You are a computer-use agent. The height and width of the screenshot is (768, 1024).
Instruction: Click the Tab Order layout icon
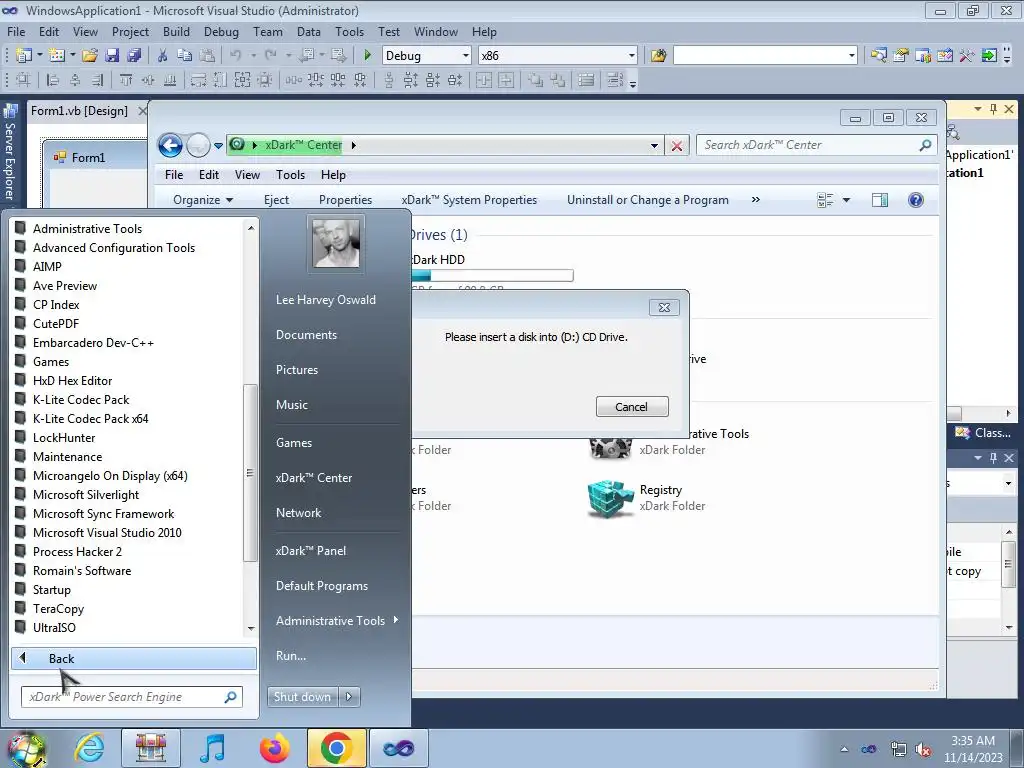[615, 80]
